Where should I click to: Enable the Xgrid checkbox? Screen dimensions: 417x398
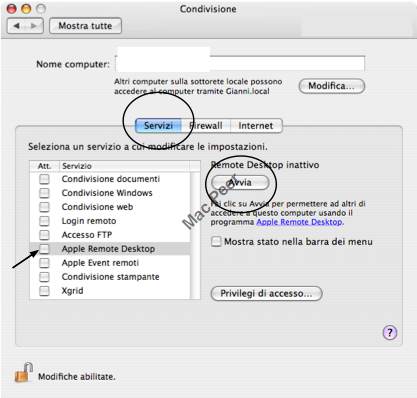pos(44,291)
